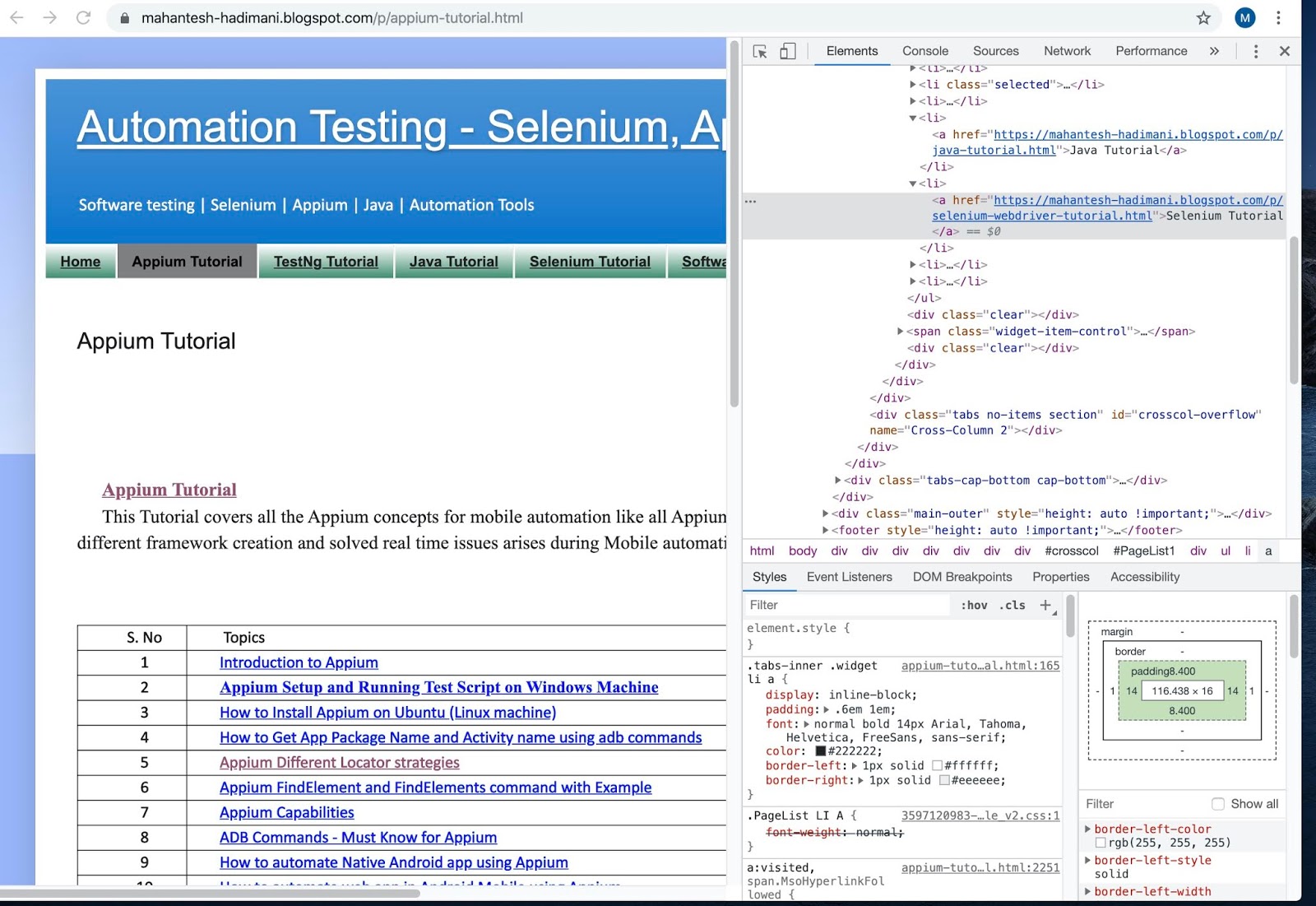The height and width of the screenshot is (906, 1316).
Task: Expand the footer element node
Action: pos(825,531)
